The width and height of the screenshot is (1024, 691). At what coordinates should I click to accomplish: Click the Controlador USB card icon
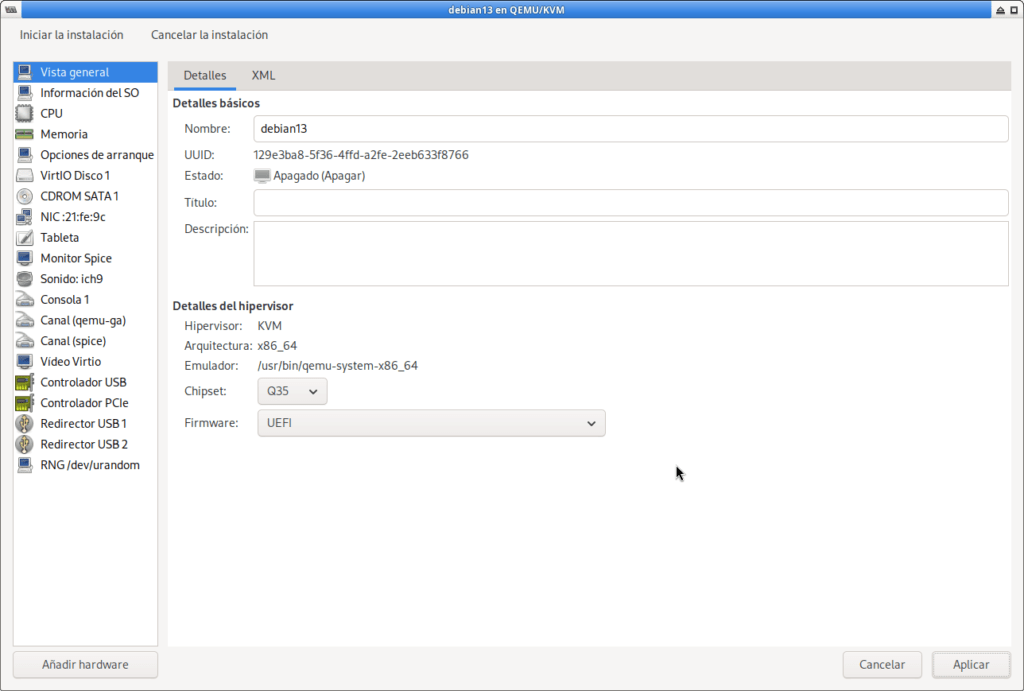tap(24, 382)
